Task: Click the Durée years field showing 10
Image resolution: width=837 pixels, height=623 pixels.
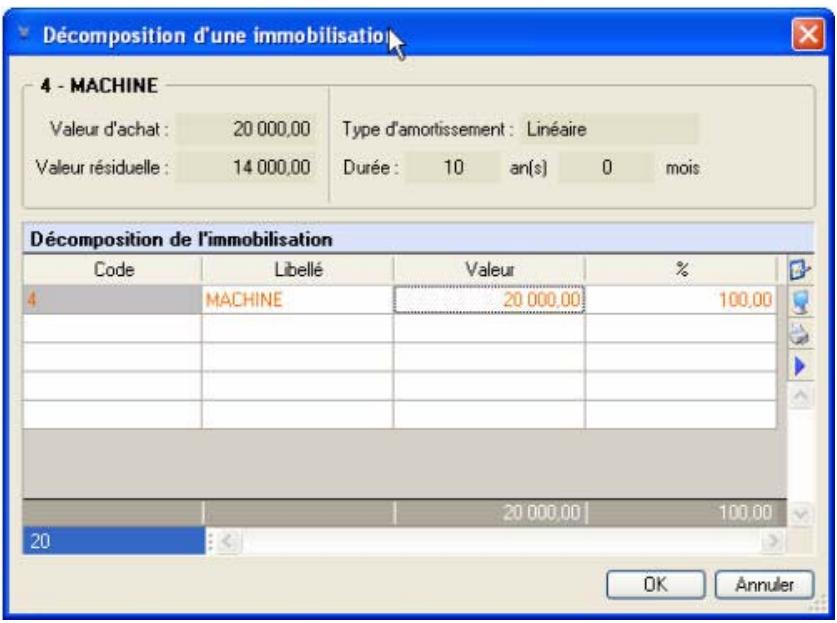Action: click(453, 168)
